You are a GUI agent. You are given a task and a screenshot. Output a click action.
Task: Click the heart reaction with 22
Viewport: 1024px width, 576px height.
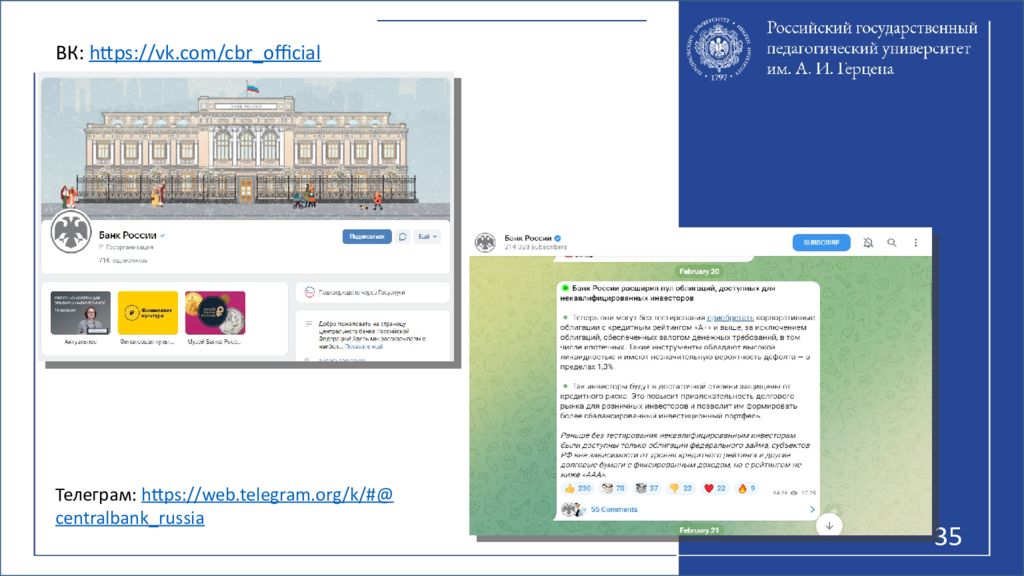click(x=715, y=488)
